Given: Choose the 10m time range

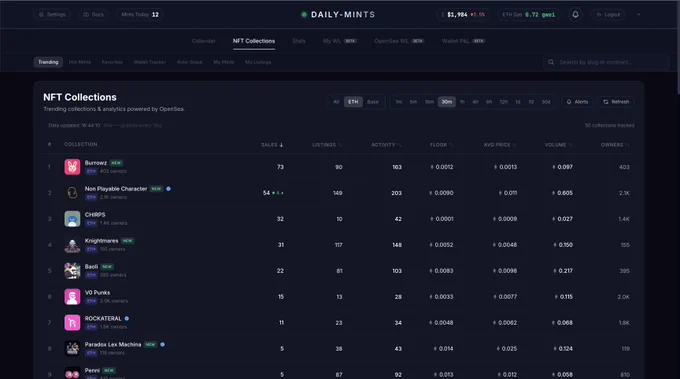Looking at the screenshot, I should (x=429, y=102).
